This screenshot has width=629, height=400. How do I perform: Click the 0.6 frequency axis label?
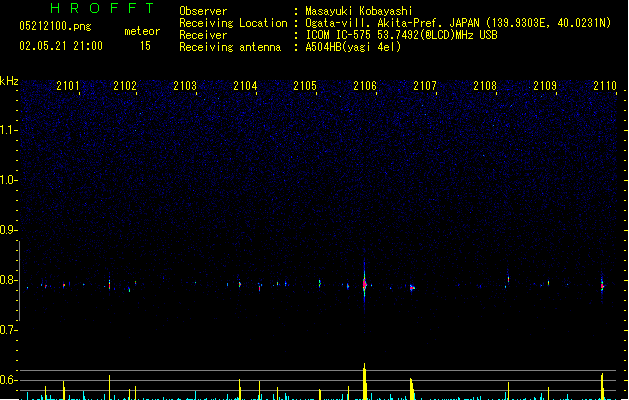point(9,380)
